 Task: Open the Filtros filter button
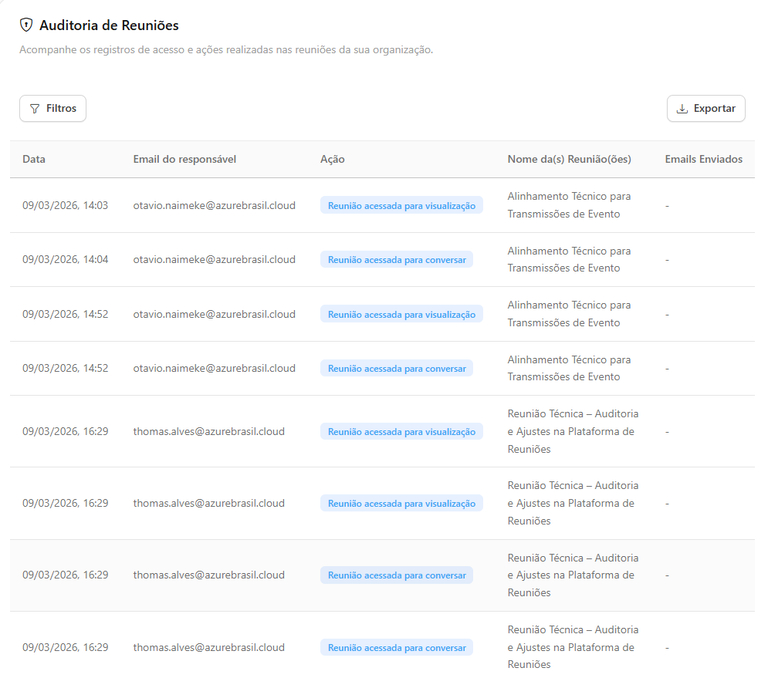tap(53, 108)
